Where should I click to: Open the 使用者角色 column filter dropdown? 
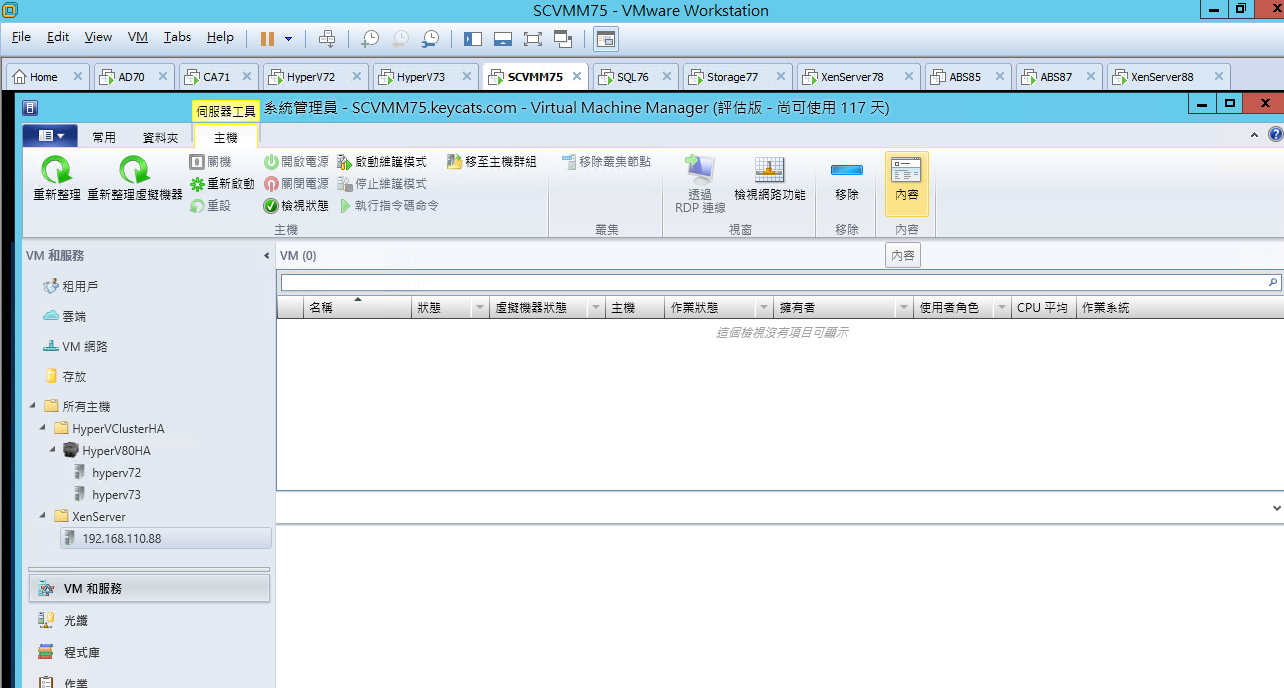click(1002, 308)
